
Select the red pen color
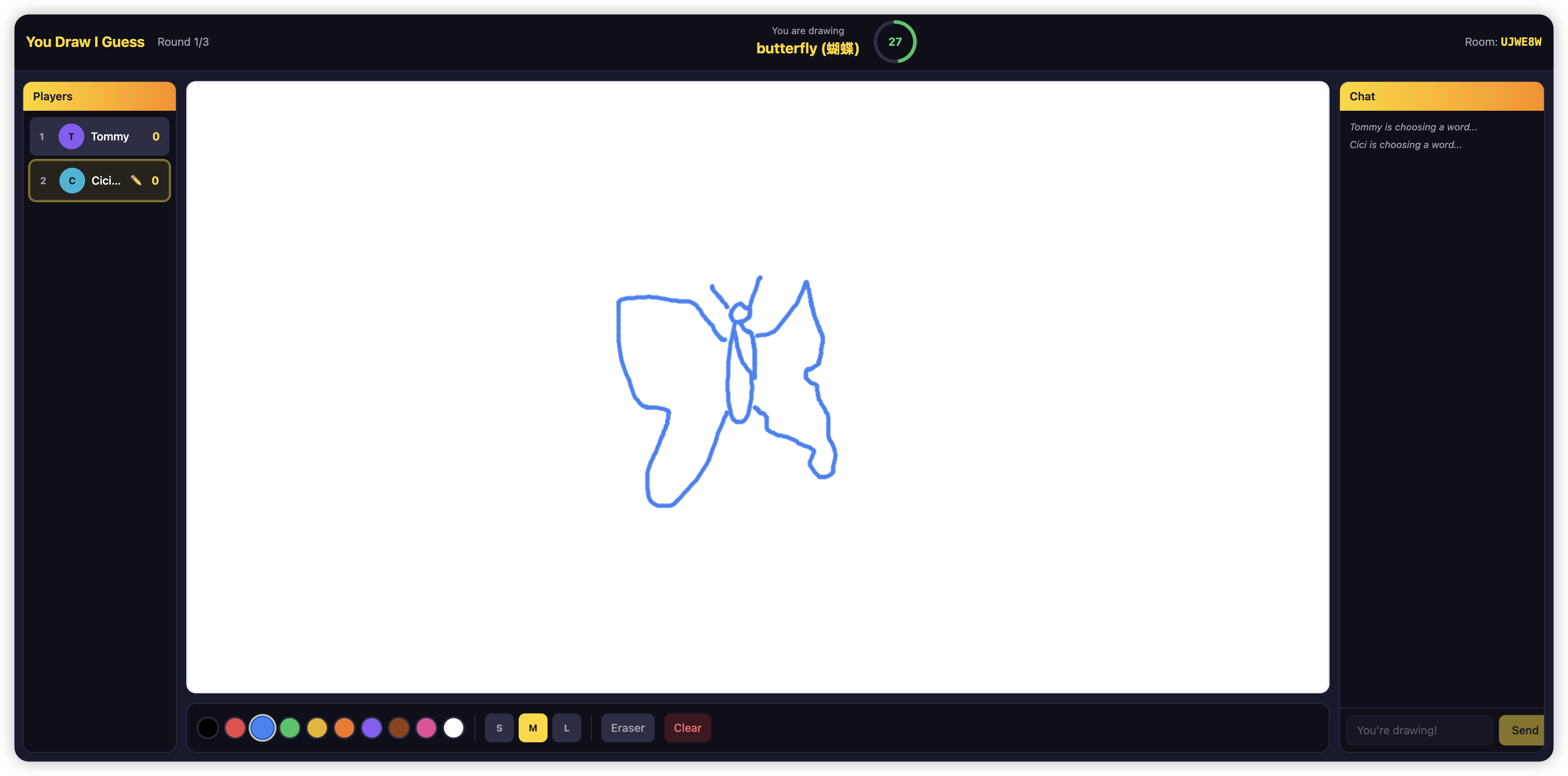pyautogui.click(x=234, y=727)
